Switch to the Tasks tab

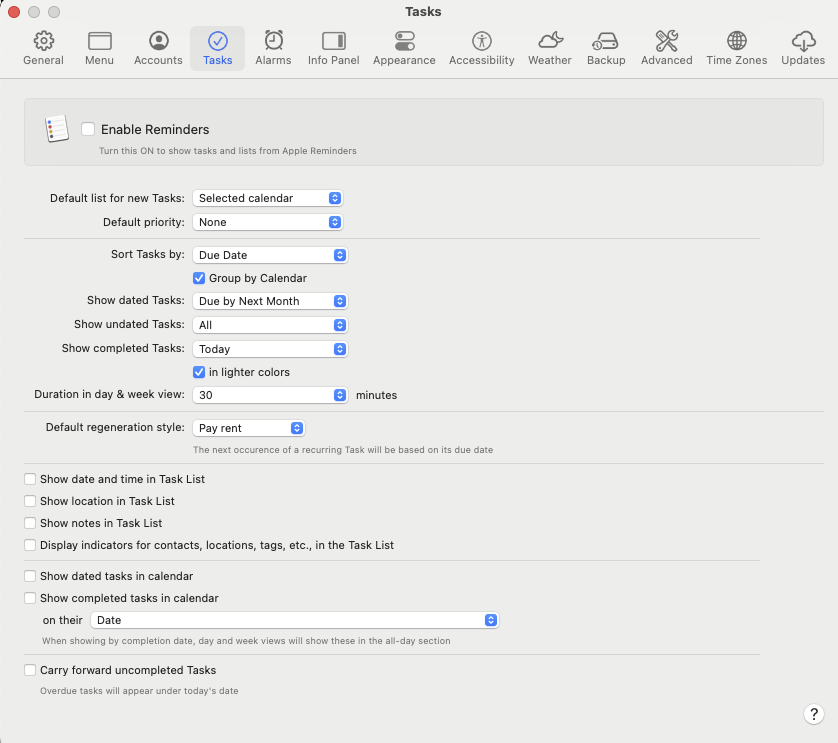(x=217, y=47)
